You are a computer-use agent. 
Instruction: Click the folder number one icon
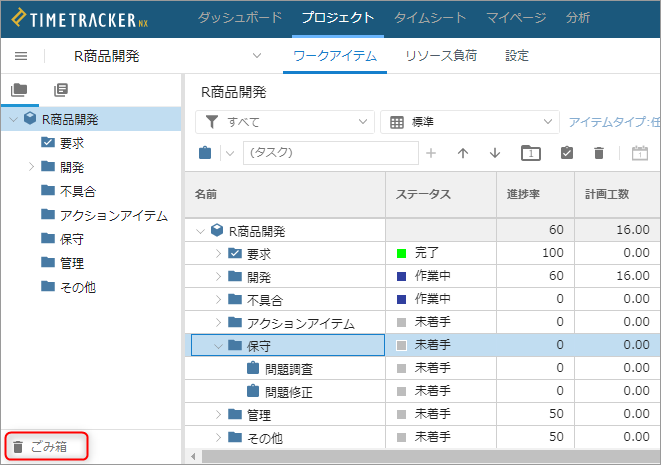click(x=531, y=153)
